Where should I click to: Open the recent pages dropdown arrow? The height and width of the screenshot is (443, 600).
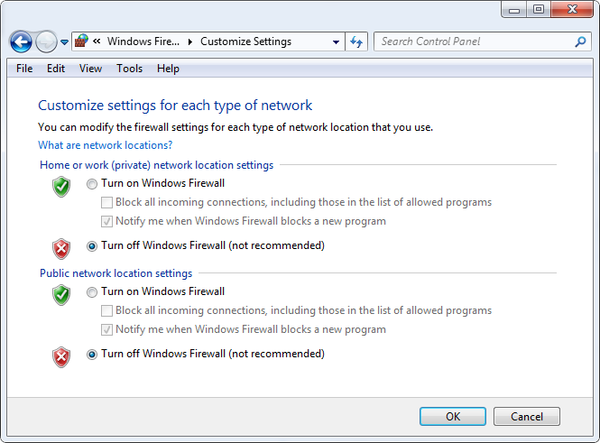click(x=64, y=42)
